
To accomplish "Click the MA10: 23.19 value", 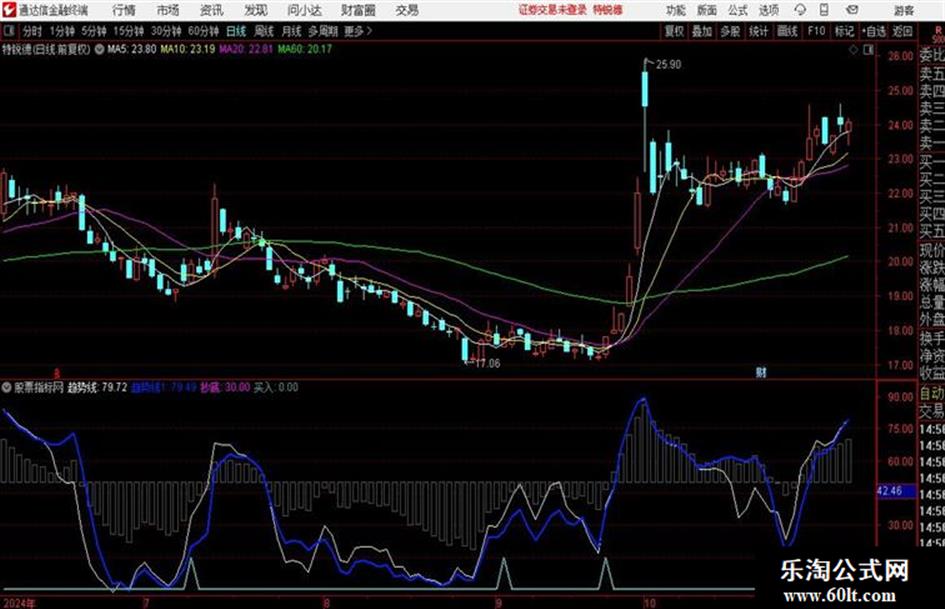I will pyautogui.click(x=187, y=49).
